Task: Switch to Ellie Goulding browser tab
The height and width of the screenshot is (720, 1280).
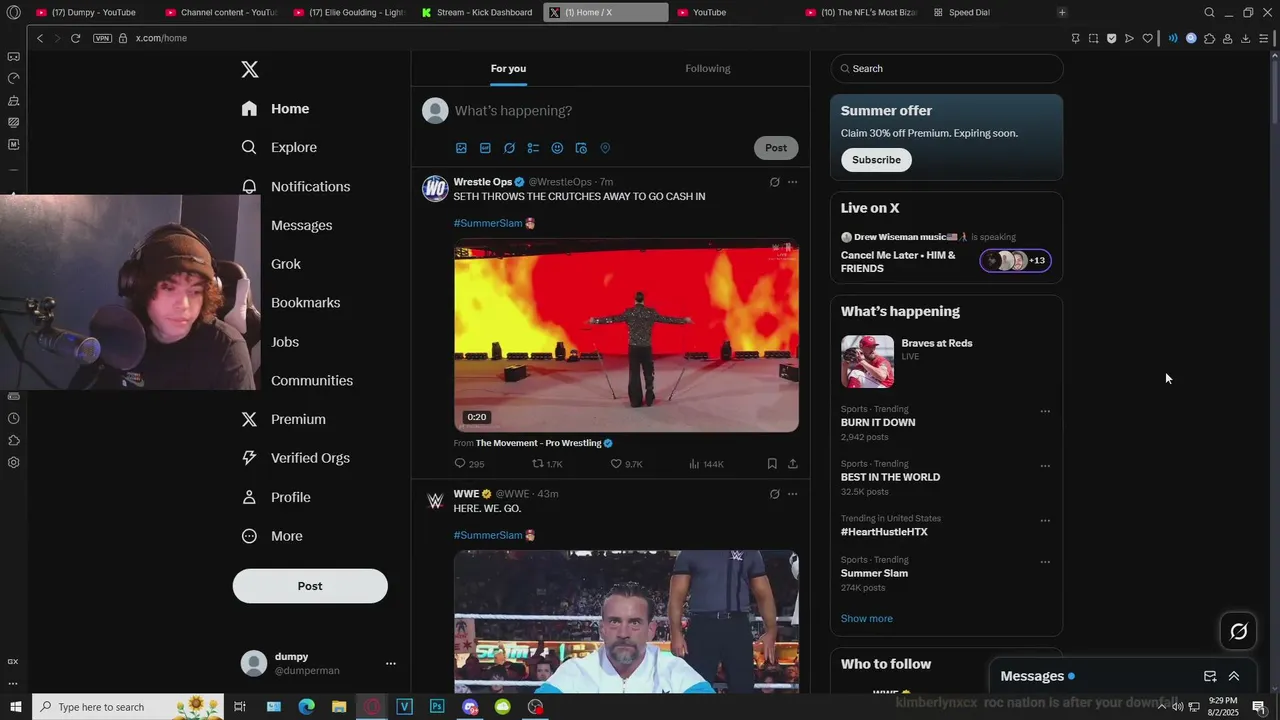Action: [350, 12]
